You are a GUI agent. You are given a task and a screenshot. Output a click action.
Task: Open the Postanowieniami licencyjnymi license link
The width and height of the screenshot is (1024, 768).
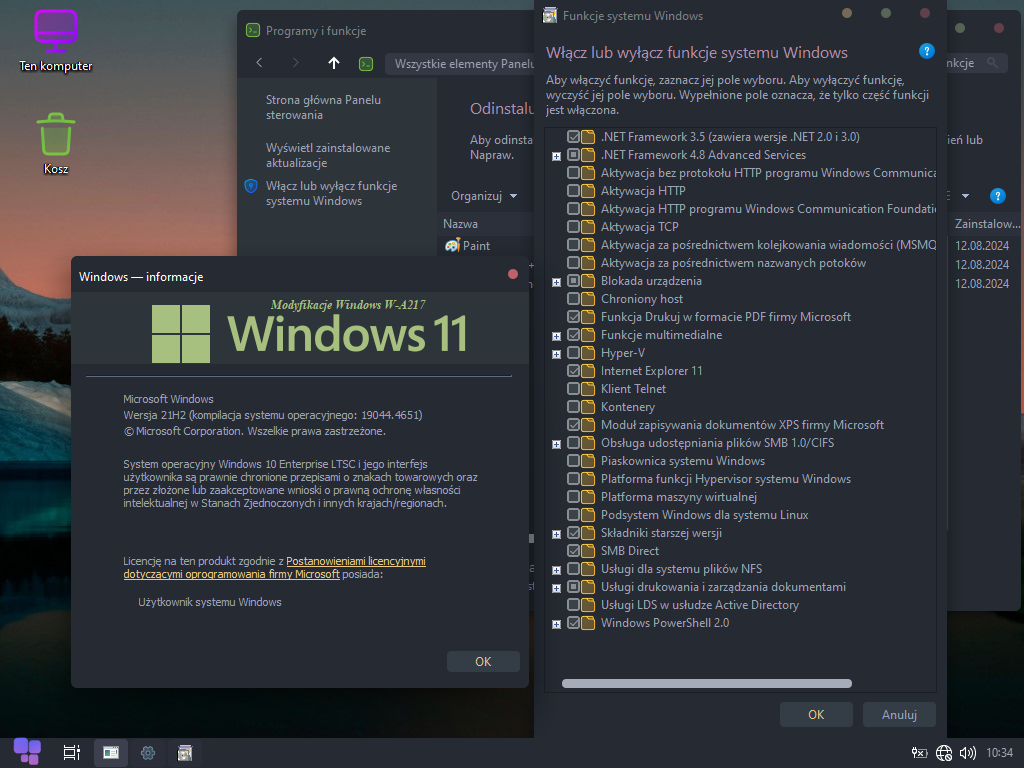[x=356, y=562]
